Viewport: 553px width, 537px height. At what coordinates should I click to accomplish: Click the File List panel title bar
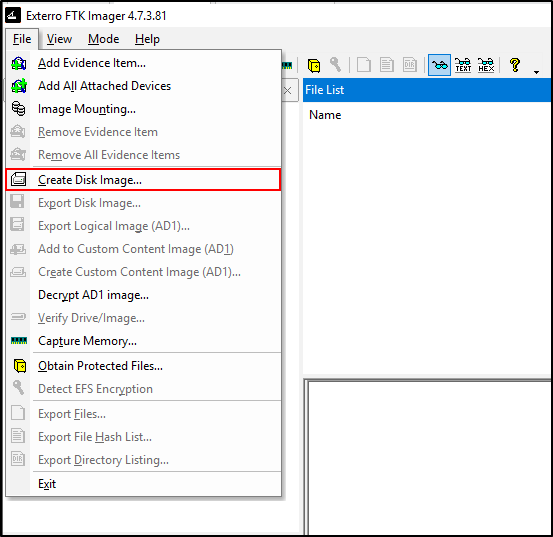coord(426,90)
